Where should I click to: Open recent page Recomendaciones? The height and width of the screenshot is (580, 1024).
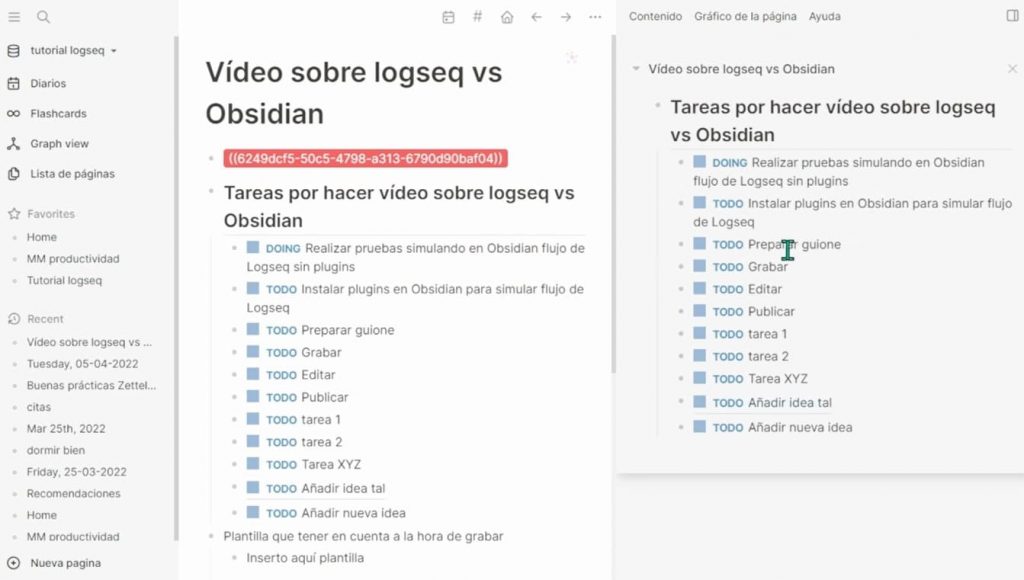coord(73,493)
